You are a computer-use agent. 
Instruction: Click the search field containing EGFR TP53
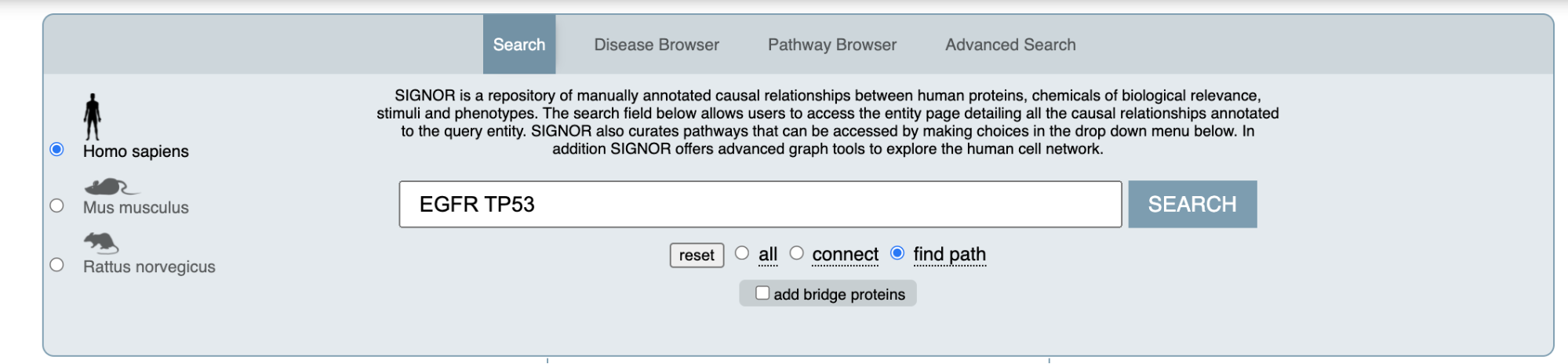click(760, 205)
